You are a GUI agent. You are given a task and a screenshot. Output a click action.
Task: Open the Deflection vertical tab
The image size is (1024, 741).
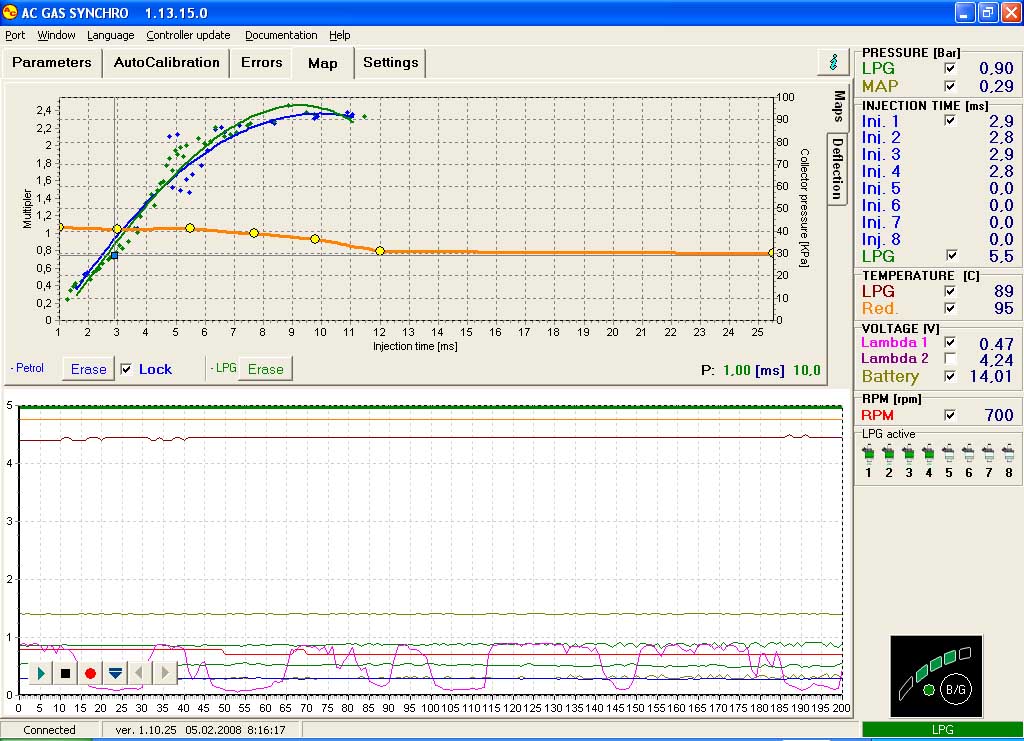coord(837,168)
